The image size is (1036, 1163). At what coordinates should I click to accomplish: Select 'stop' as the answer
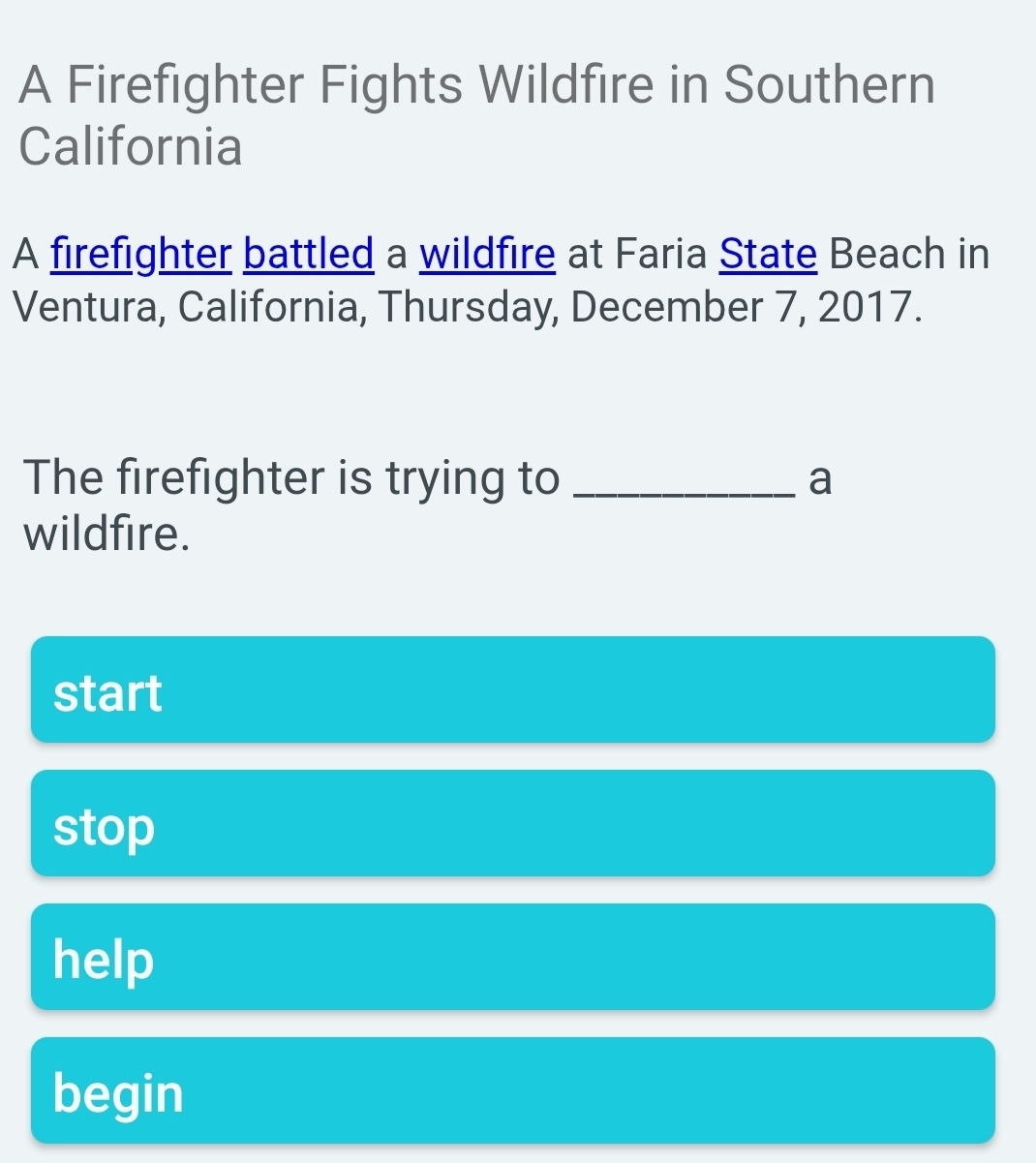[512, 824]
